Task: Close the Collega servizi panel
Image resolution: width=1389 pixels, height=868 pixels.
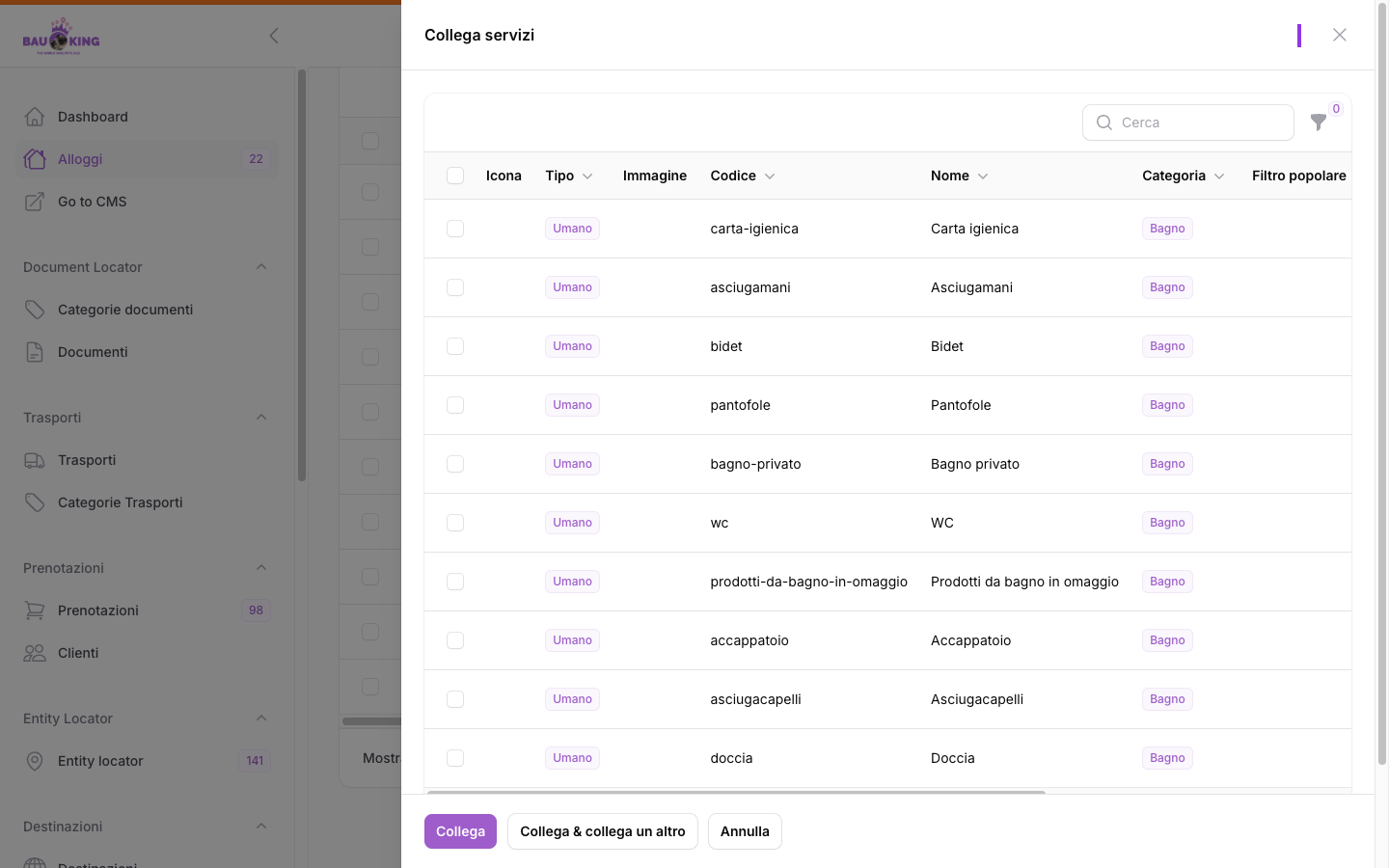Action: (1339, 35)
